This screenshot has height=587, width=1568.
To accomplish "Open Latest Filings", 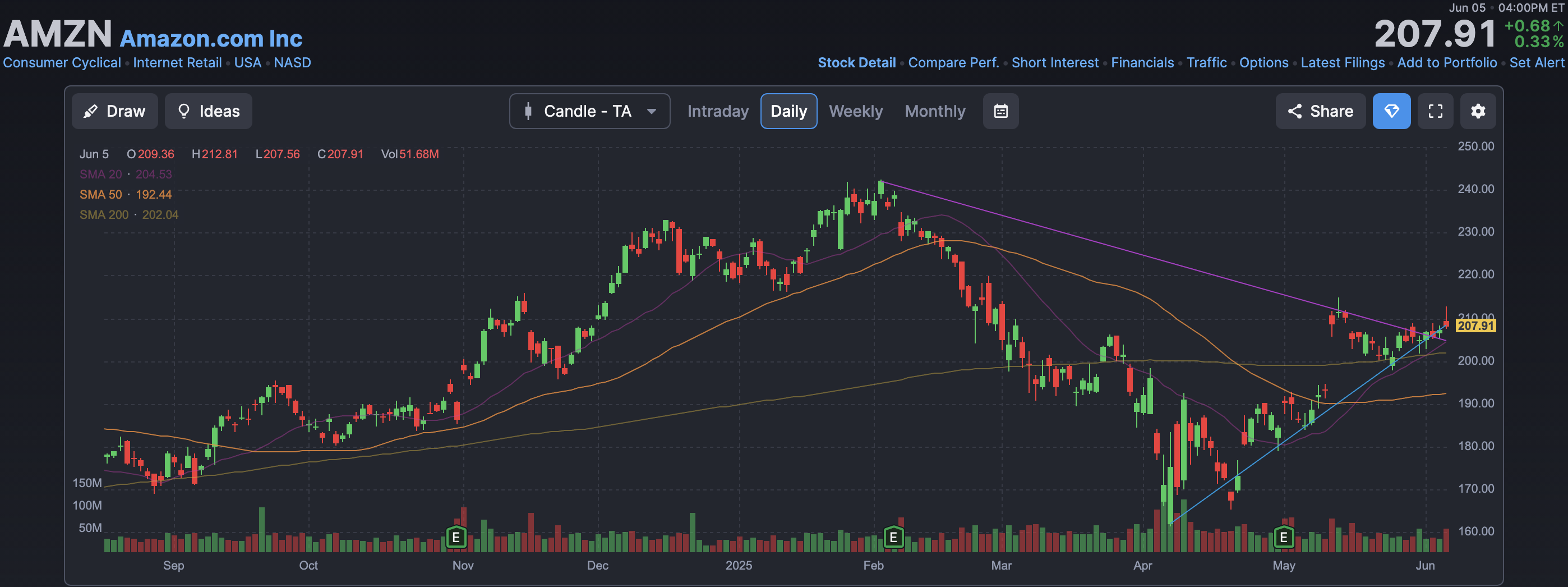I will (1342, 63).
